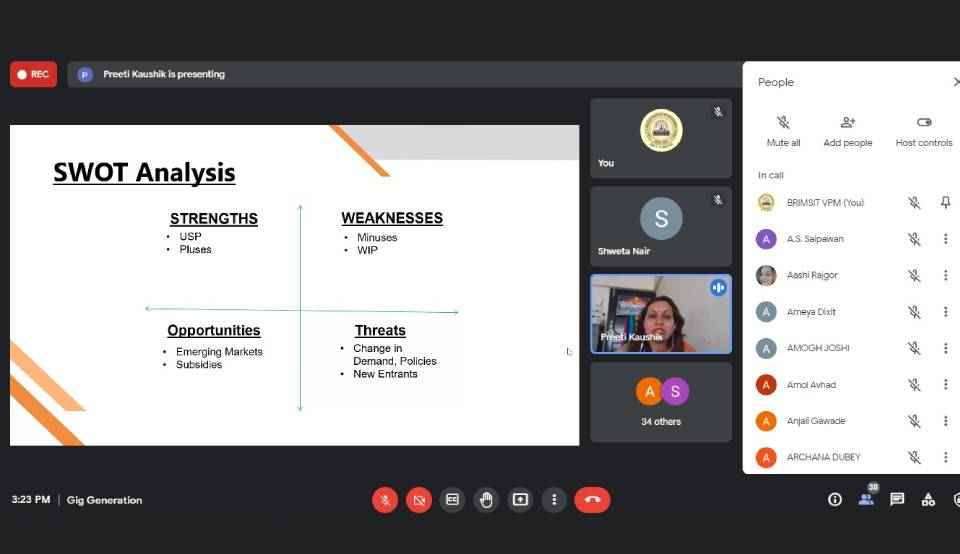The height and width of the screenshot is (554, 960).
Task: Click the REC recording indicator
Action: click(34, 74)
